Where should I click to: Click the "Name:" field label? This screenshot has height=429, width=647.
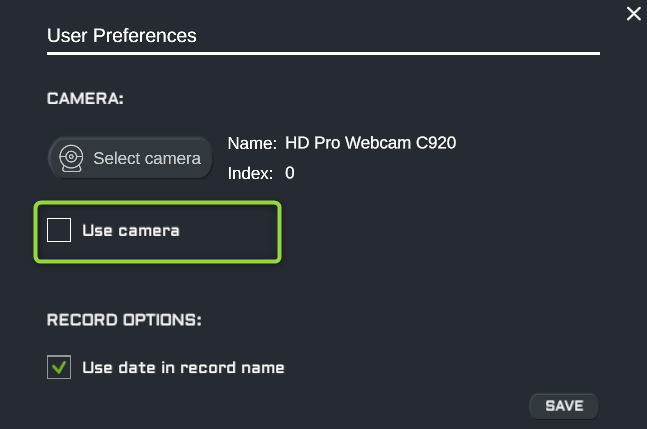click(x=252, y=144)
